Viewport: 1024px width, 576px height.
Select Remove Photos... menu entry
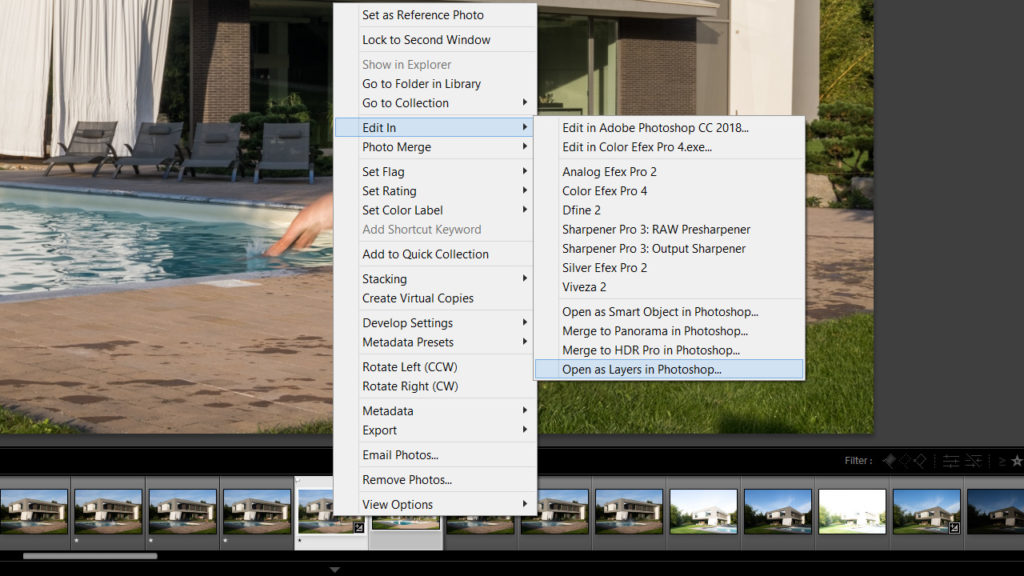click(435, 479)
